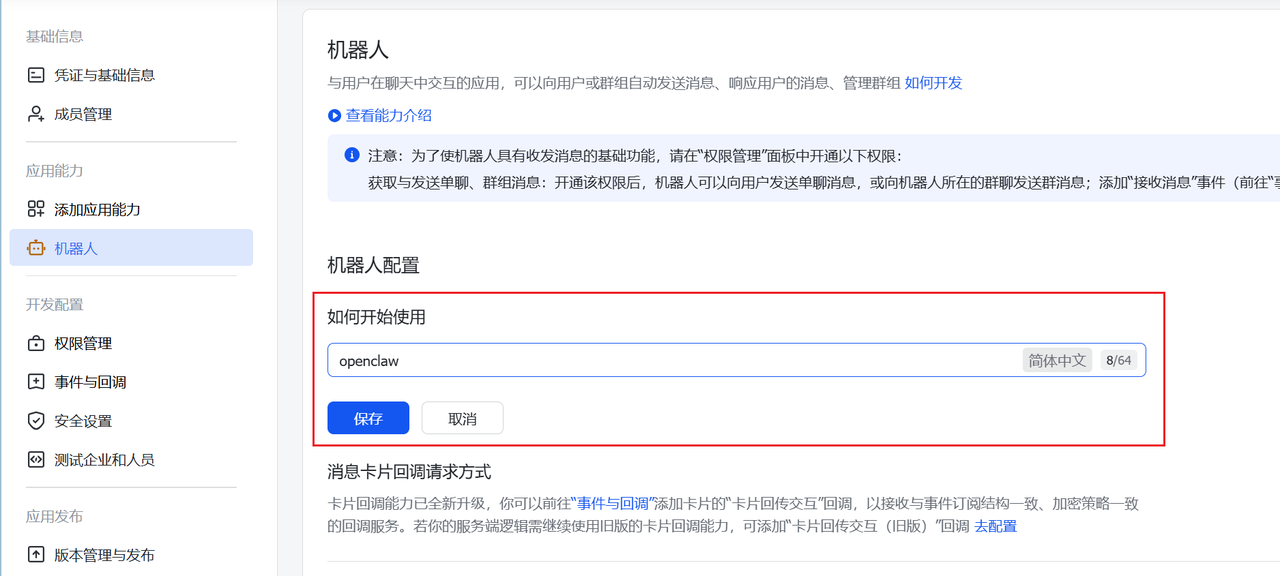Open the 简体中文 language selector
This screenshot has height=576, width=1280.
point(1057,359)
